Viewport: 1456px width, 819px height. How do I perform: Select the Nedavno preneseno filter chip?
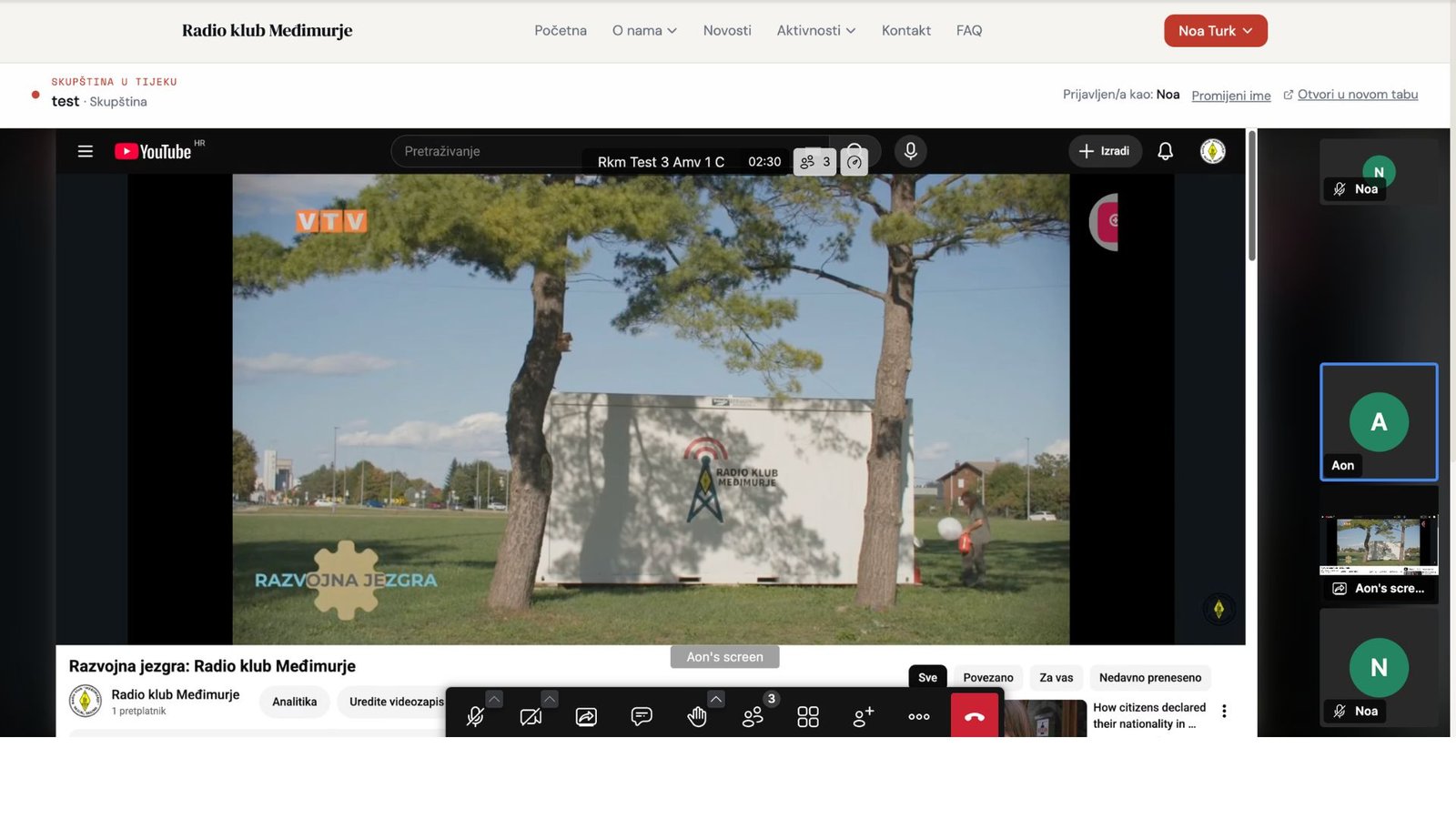[1150, 678]
